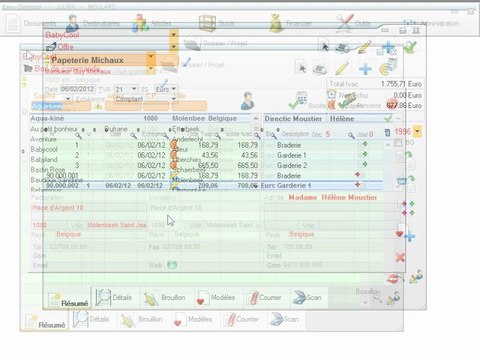Click the green checkmark icon in Offre window toolbar

410,47
